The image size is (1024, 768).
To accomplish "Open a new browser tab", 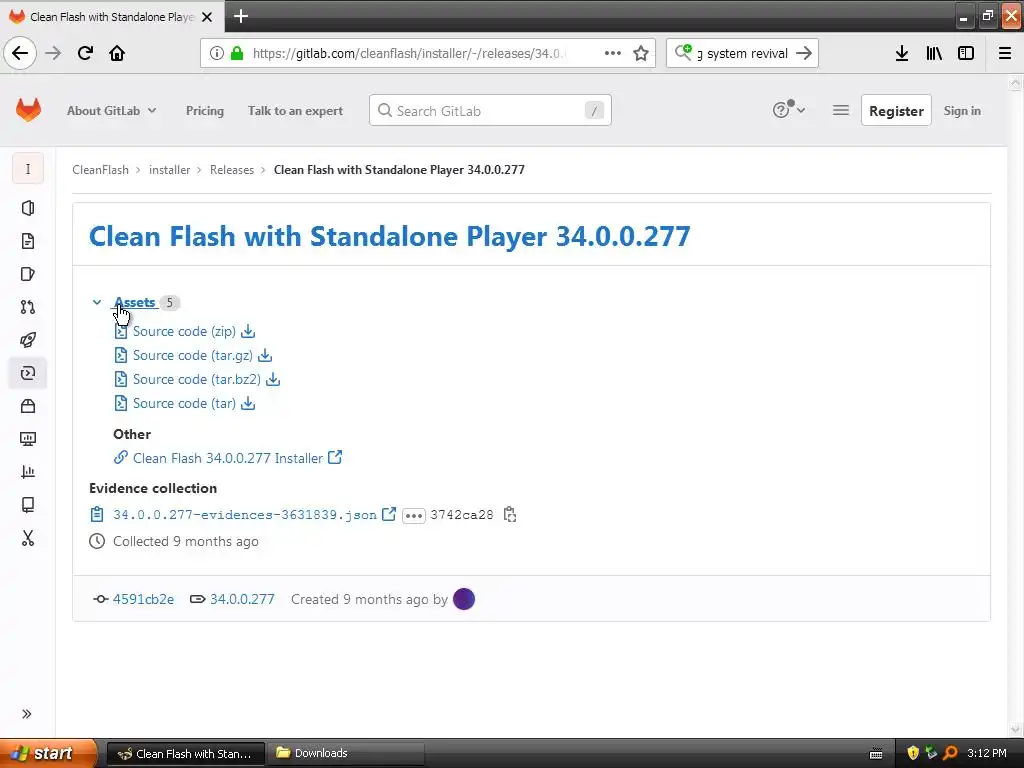I will tap(241, 16).
